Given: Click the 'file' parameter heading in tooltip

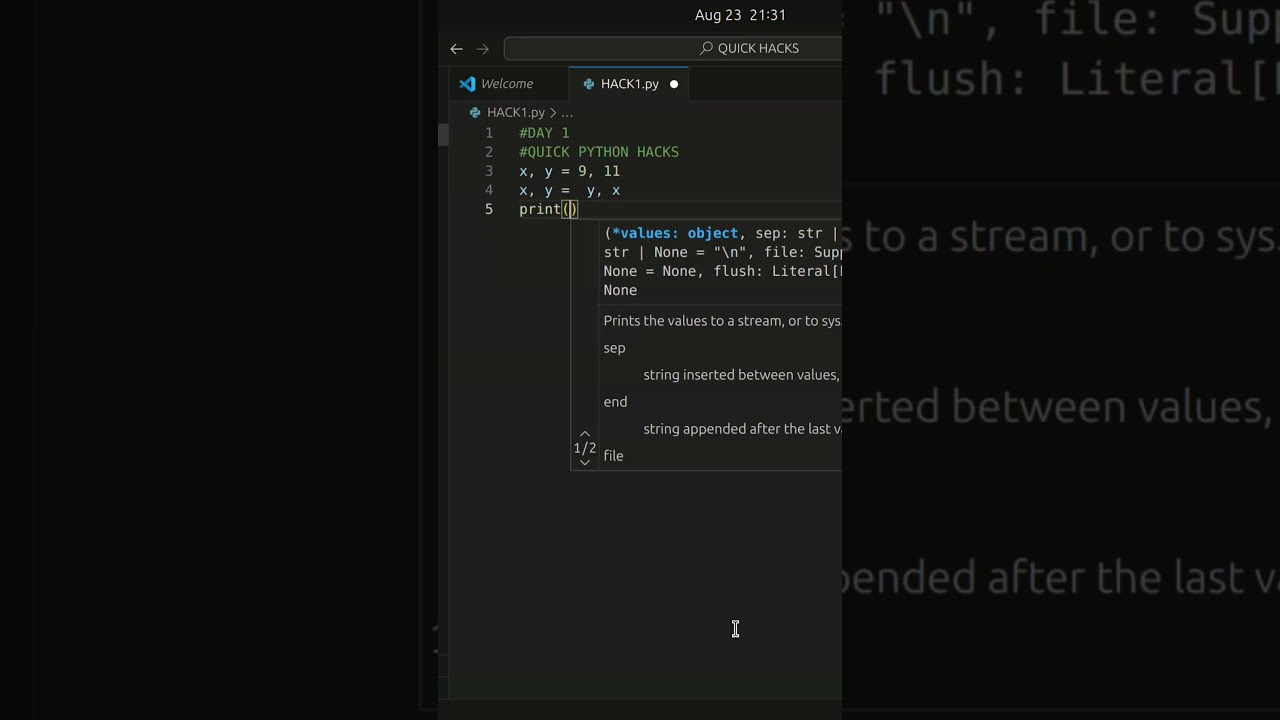Looking at the screenshot, I should click(x=613, y=456).
